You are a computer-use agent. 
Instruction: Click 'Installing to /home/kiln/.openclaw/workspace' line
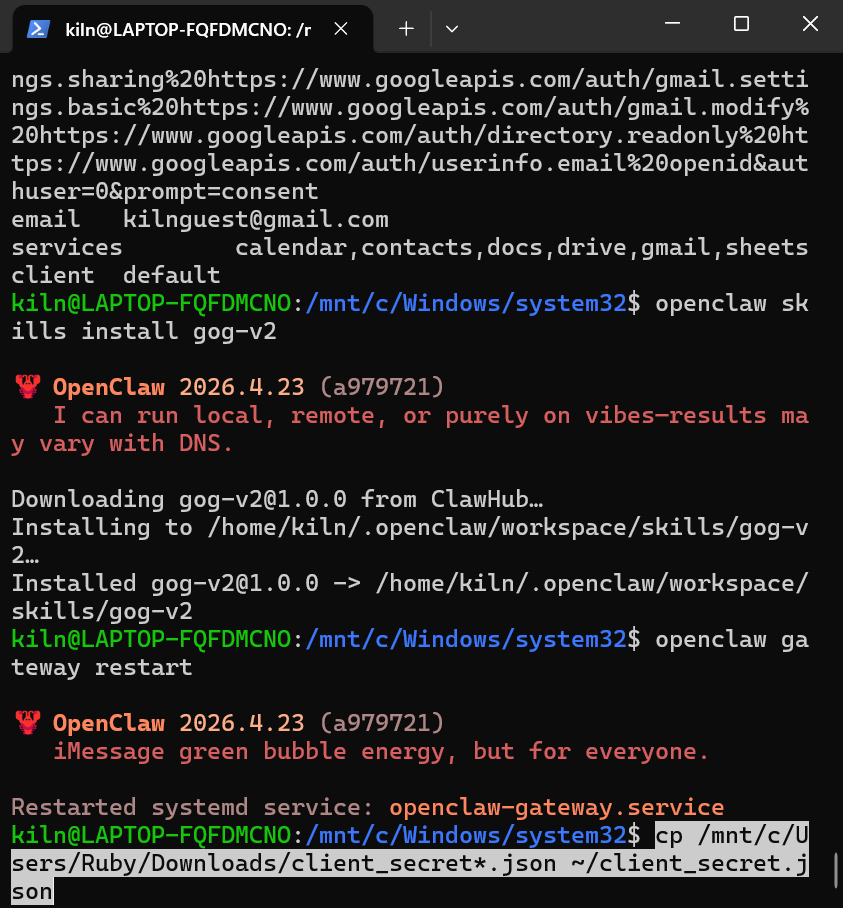click(410, 527)
